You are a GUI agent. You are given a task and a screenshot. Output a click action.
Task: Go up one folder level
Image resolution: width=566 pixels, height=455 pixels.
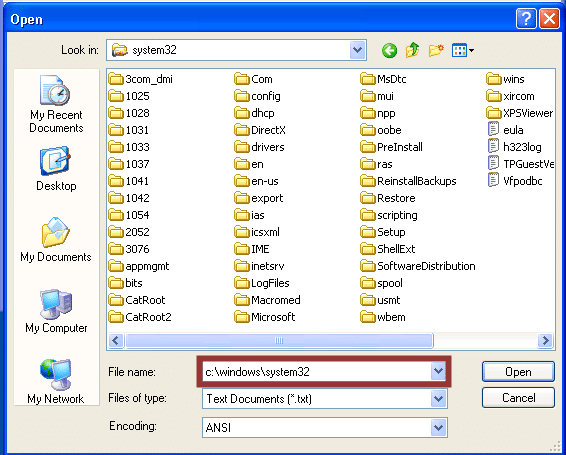click(x=413, y=50)
